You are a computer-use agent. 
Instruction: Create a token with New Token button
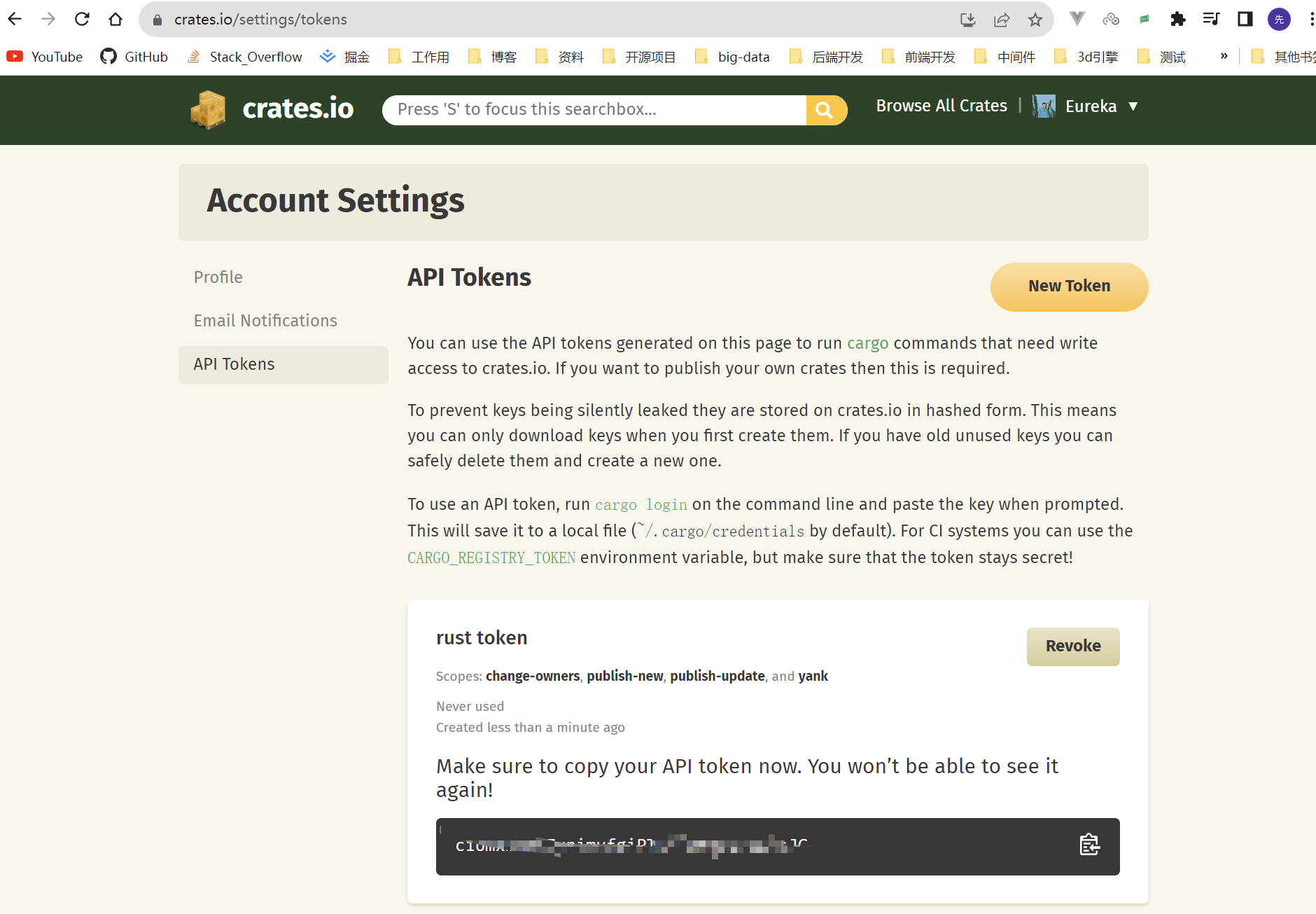pos(1069,286)
